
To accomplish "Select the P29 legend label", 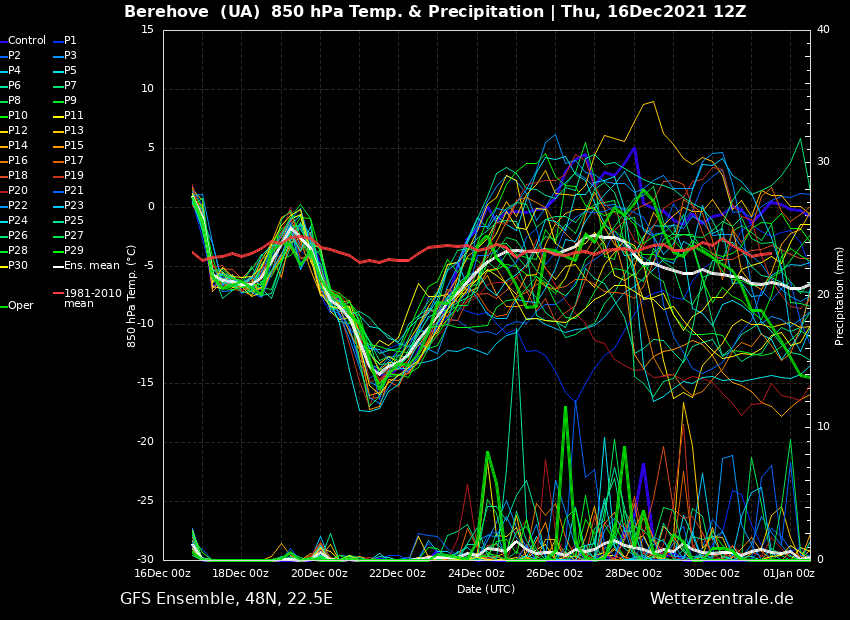I will (x=73, y=251).
